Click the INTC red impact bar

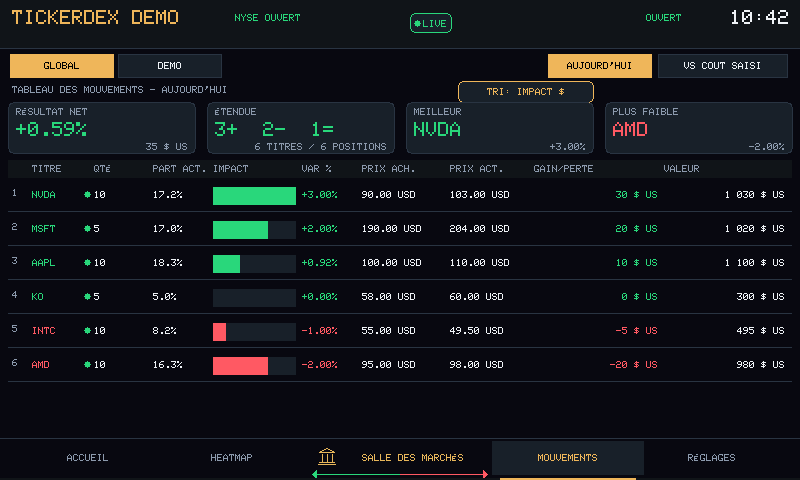point(219,332)
